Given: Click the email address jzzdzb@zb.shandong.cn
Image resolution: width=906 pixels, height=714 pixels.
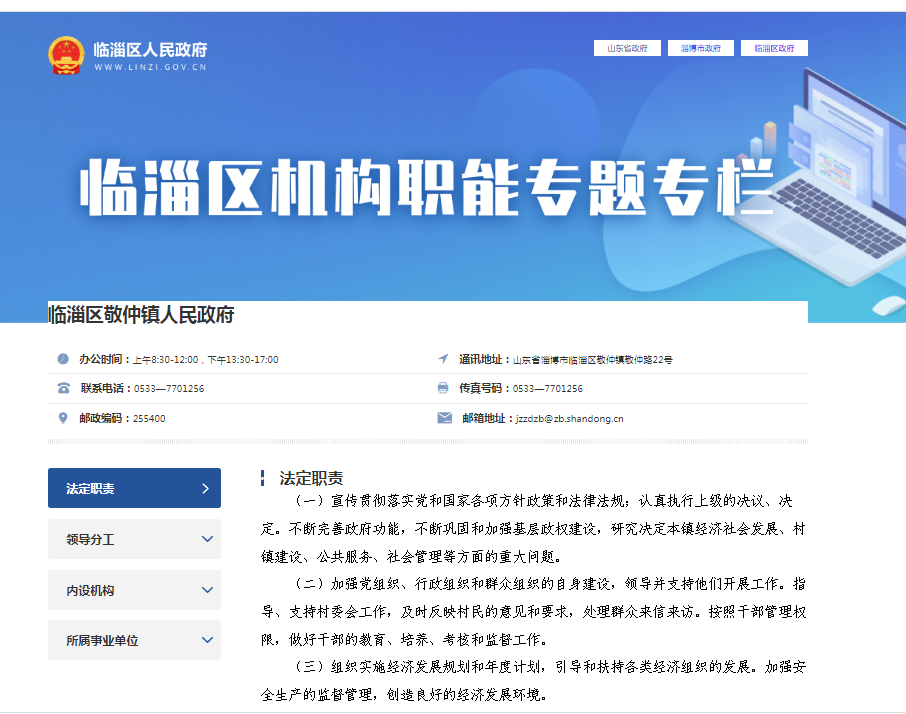Looking at the screenshot, I should (569, 418).
